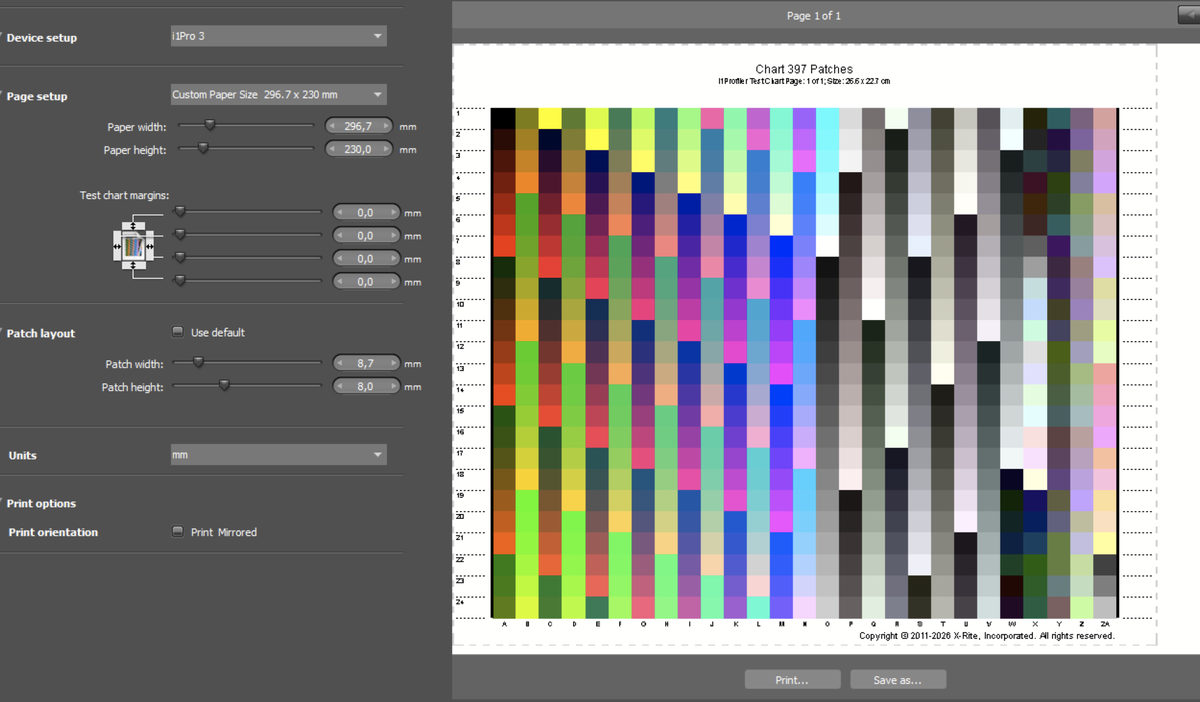The image size is (1200, 702).
Task: Click the Save as... button
Action: tap(897, 680)
